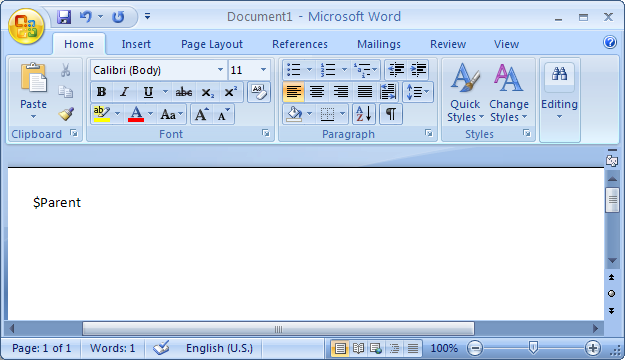Redo the last action
Viewport: 625px width, 360px height.
point(118,17)
